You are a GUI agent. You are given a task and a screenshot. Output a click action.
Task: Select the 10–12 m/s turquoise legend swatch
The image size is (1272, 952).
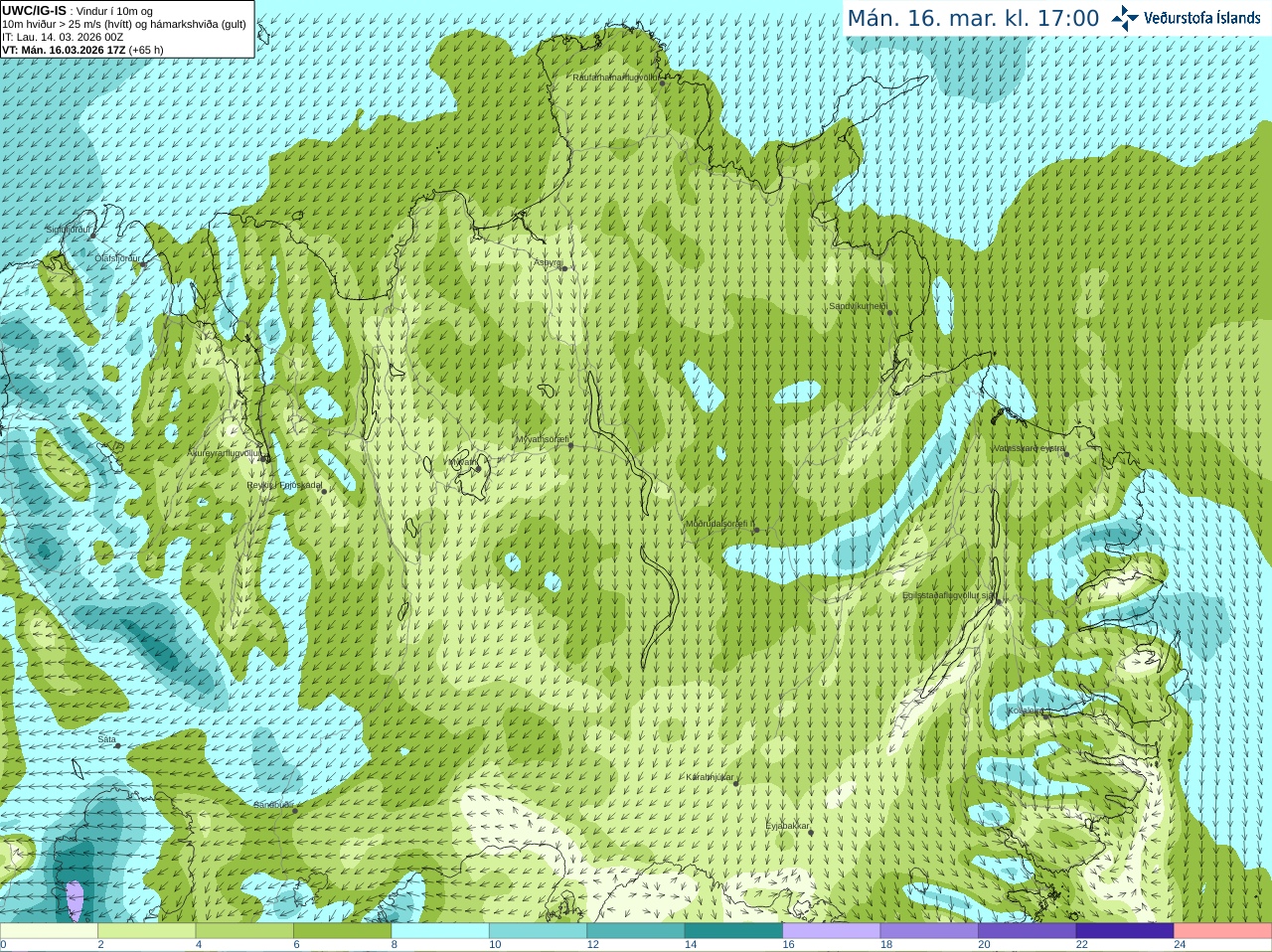(x=539, y=931)
